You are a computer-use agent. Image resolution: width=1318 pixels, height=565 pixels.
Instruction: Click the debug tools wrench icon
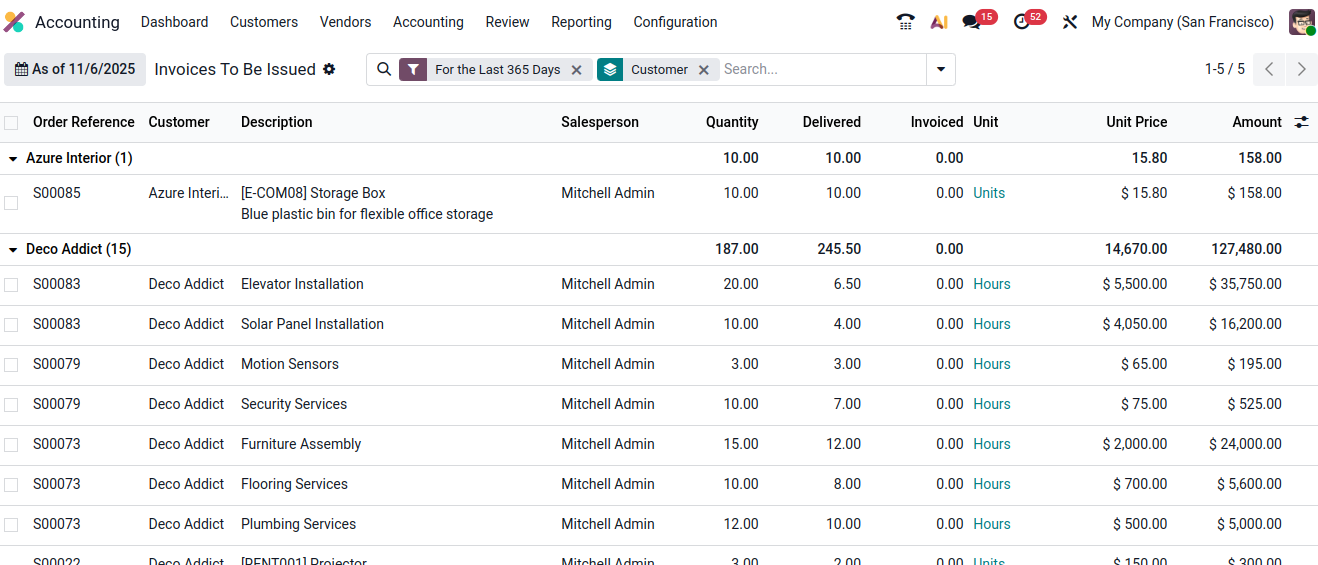point(1069,22)
